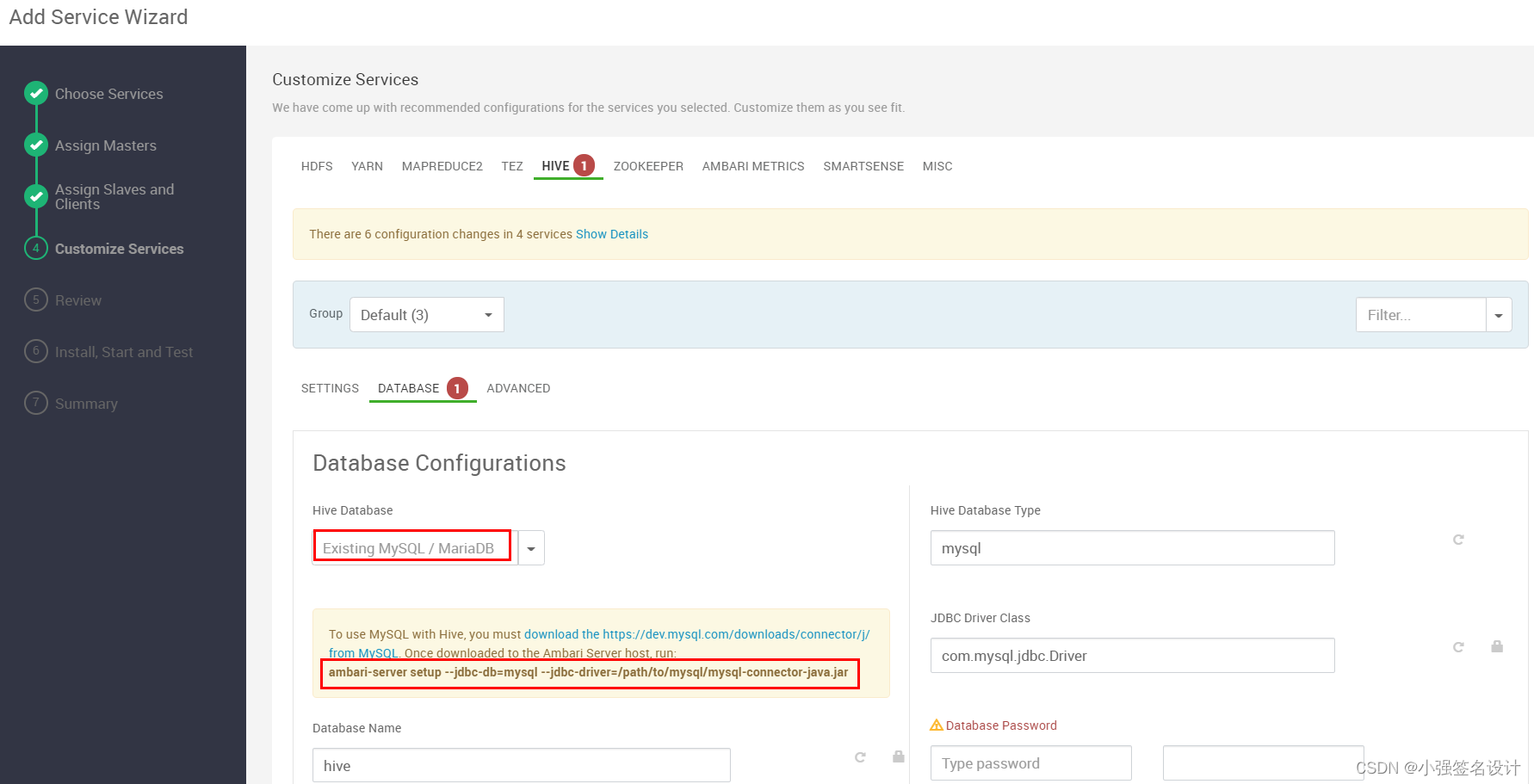Viewport: 1534px width, 784px height.
Task: Go to Assign Masters step
Action: pos(106,145)
